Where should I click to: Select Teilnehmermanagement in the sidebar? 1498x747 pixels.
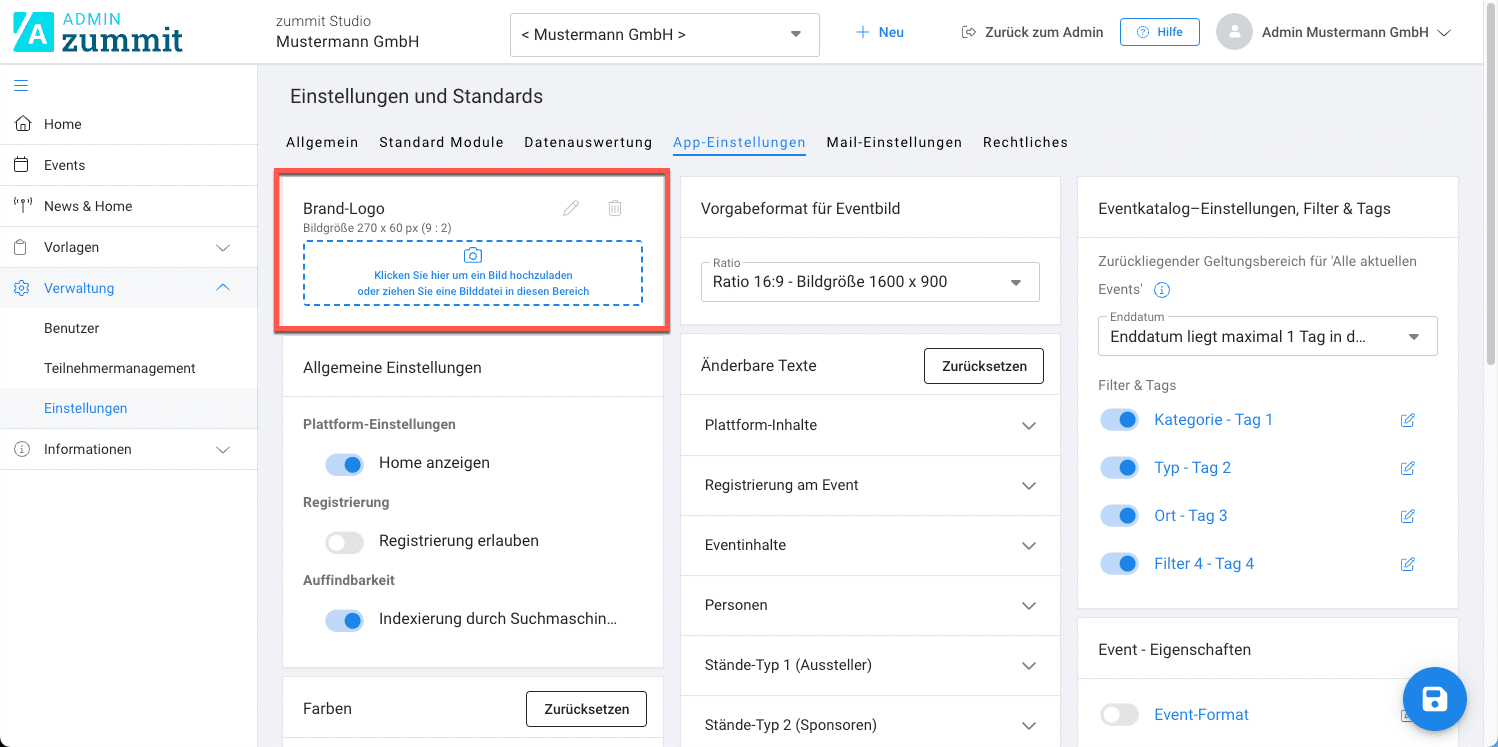point(120,368)
